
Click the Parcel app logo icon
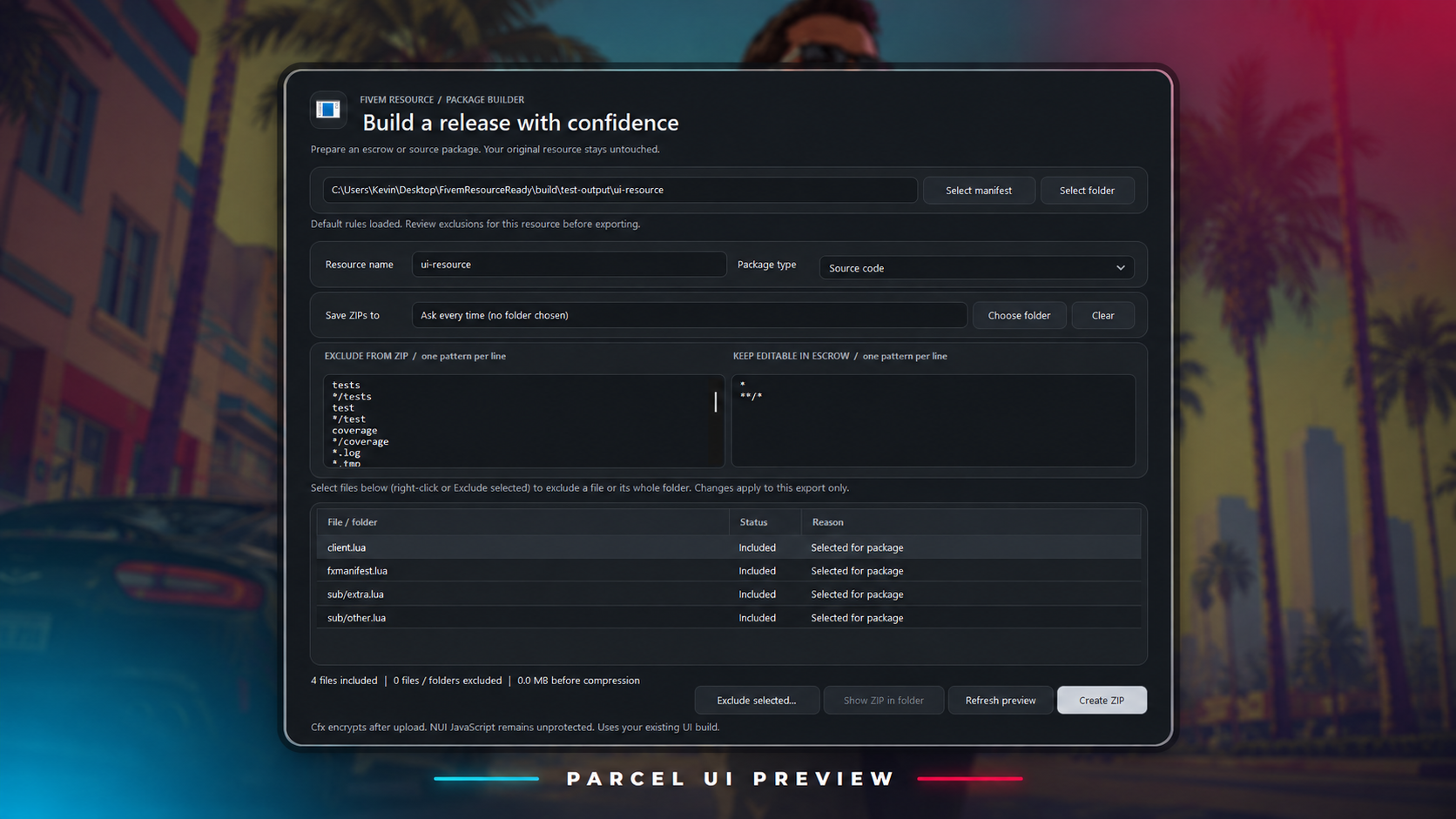[x=328, y=110]
